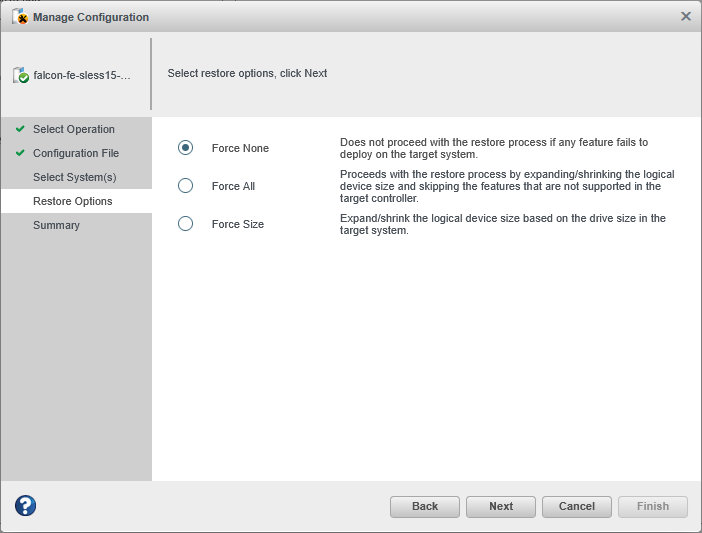Click the falcon-fe-sless15 system icon

point(21,75)
